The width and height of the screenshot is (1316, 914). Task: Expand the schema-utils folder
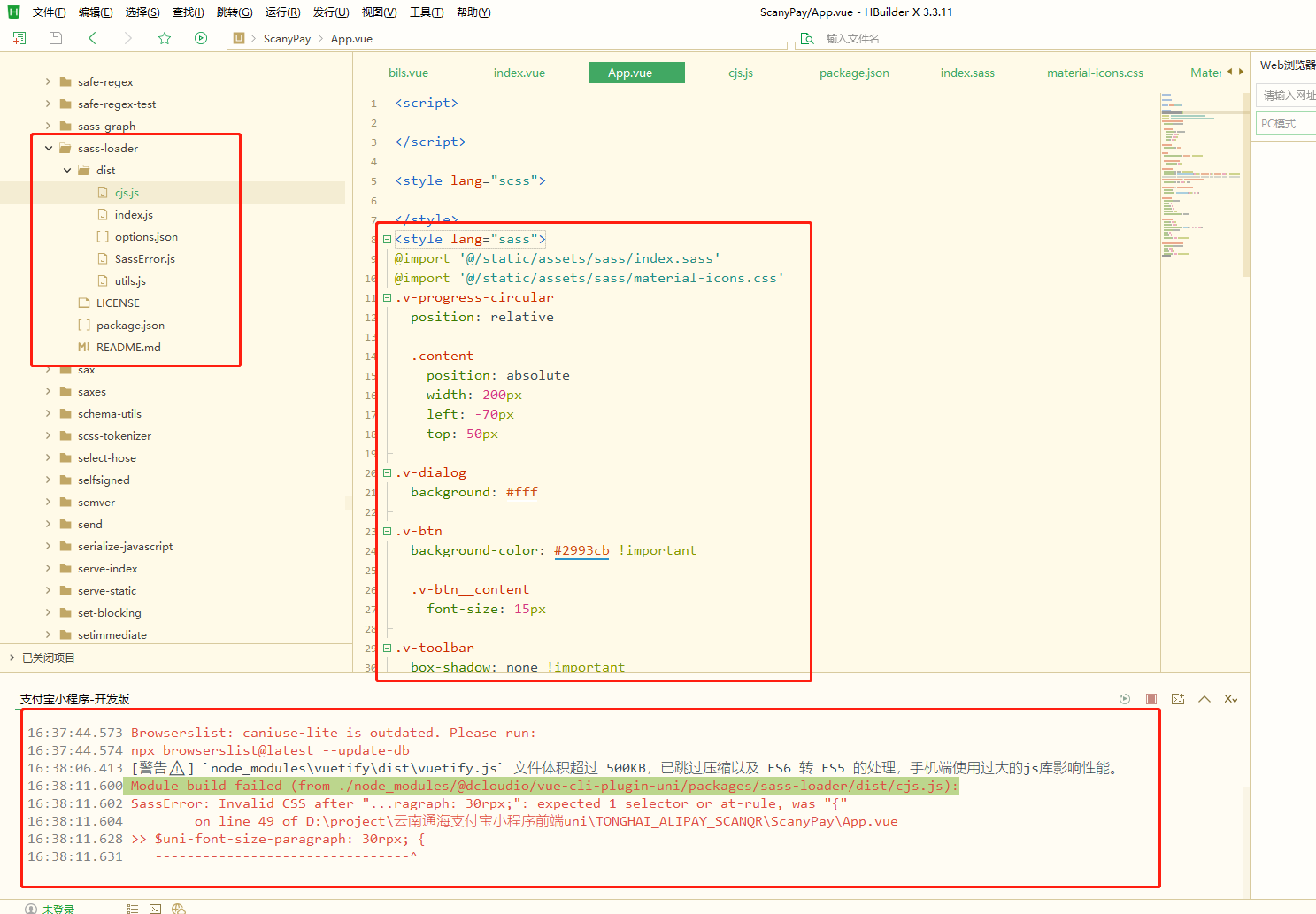(49, 413)
